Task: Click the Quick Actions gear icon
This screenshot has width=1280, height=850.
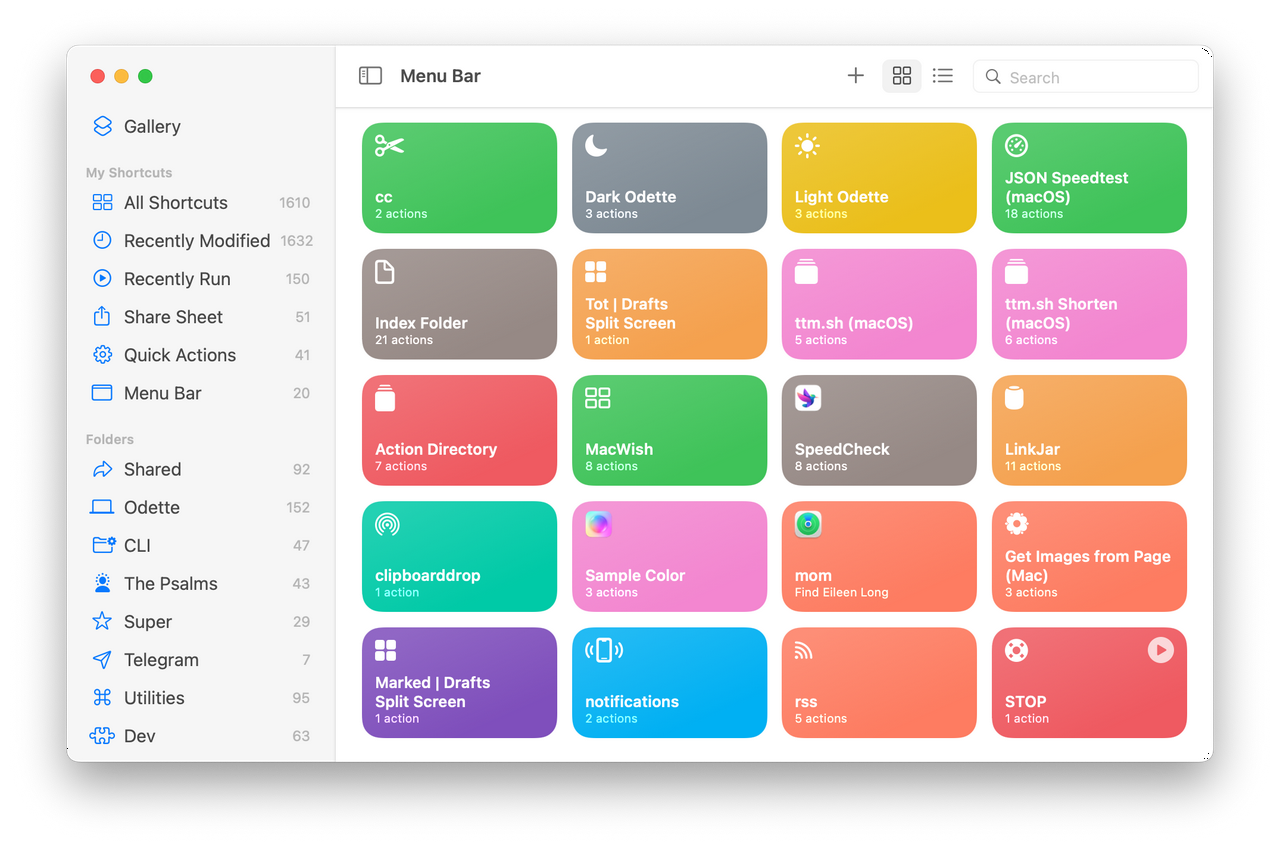Action: coord(102,355)
